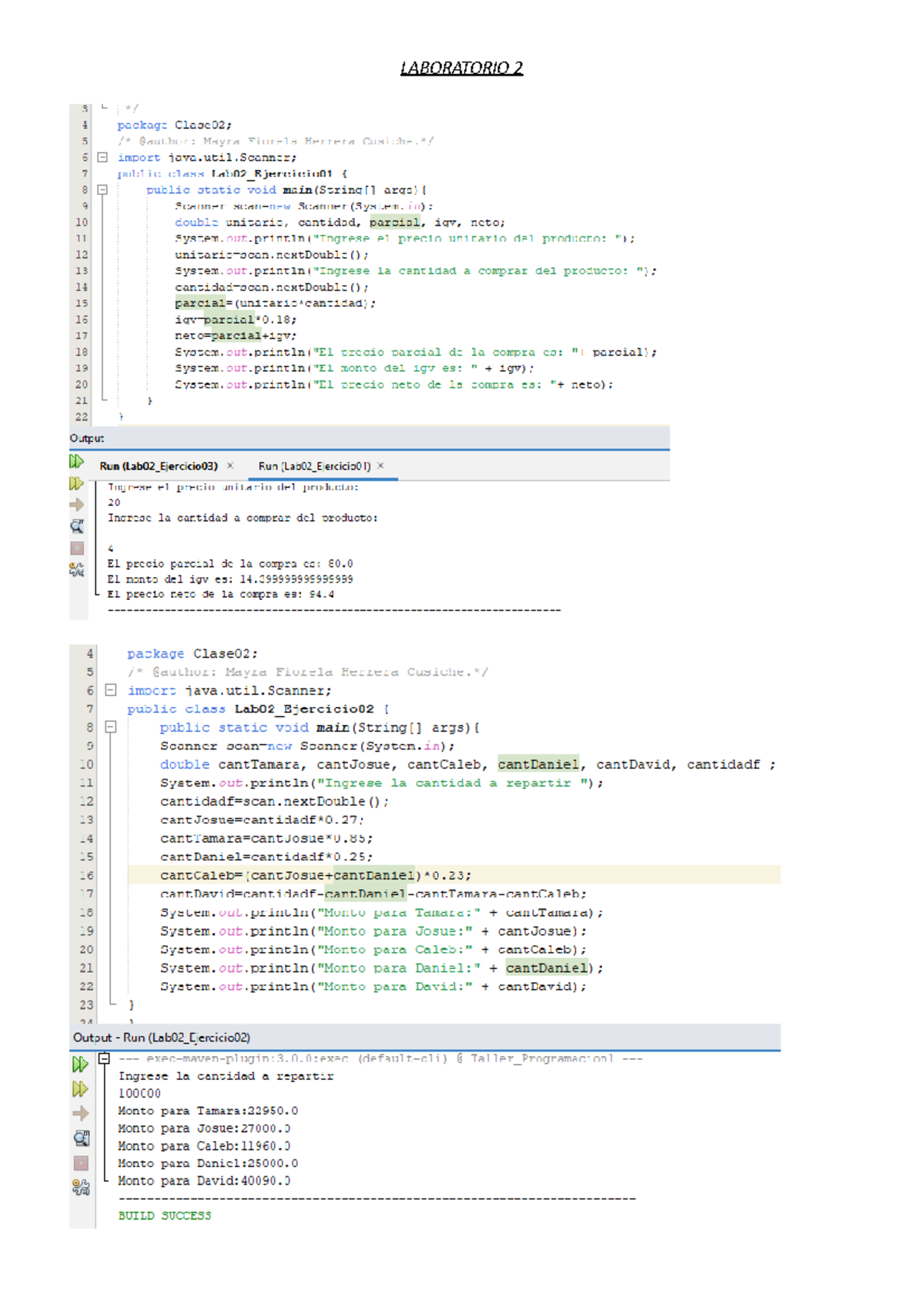Collapse the main method fold in Lab02_Ejercicio01

[102, 189]
